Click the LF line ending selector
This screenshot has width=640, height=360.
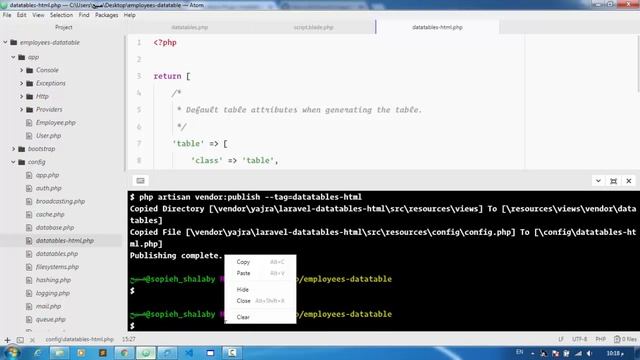pyautogui.click(x=561, y=339)
